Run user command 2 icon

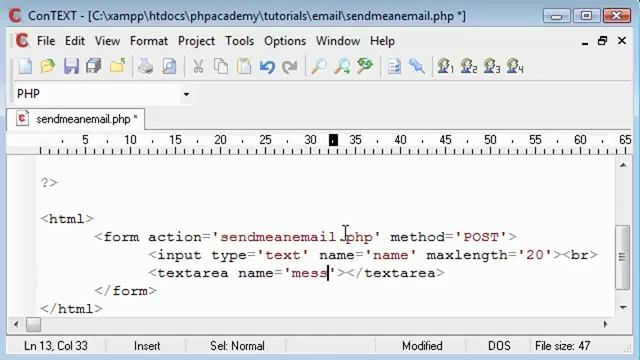point(469,66)
